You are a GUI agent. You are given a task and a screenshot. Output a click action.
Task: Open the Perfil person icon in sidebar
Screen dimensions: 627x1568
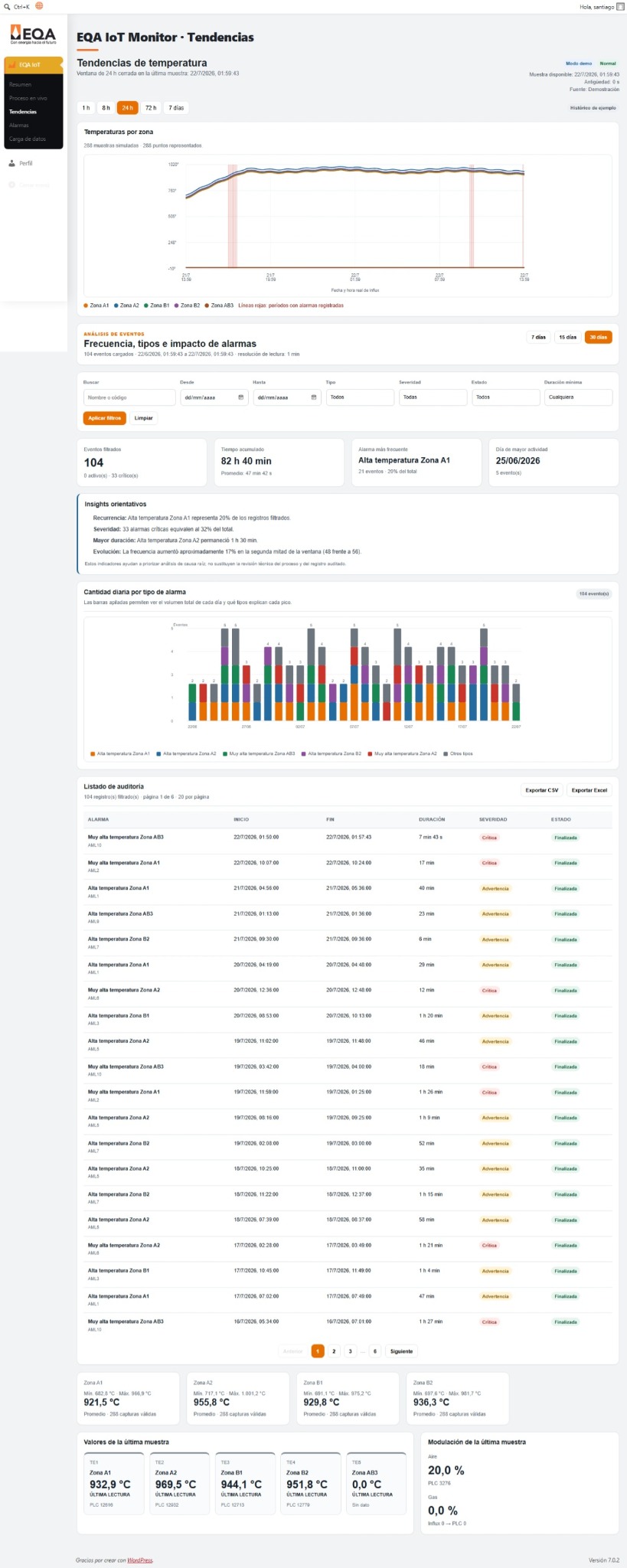pyautogui.click(x=12, y=163)
